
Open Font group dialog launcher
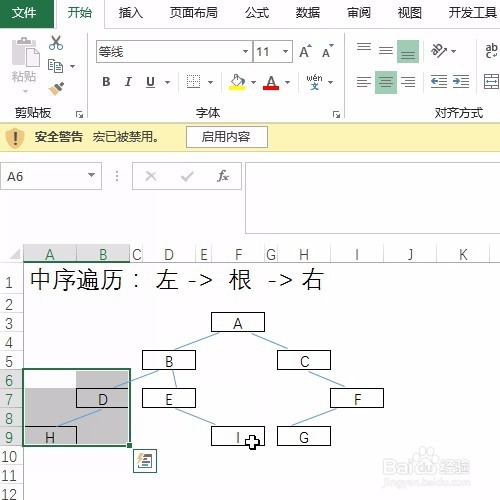pyautogui.click(x=336, y=114)
